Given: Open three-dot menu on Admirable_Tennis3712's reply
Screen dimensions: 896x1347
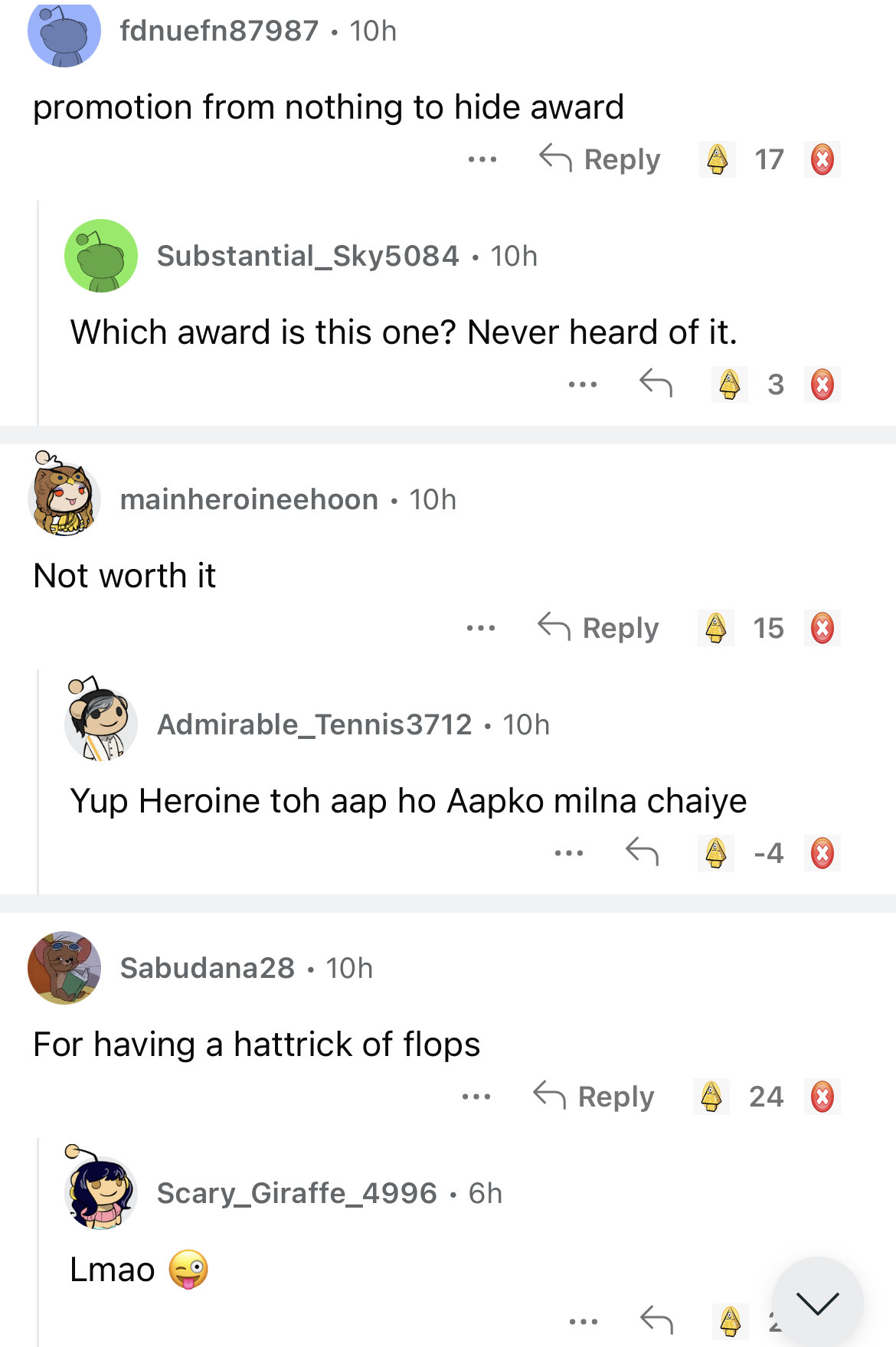Looking at the screenshot, I should [569, 852].
